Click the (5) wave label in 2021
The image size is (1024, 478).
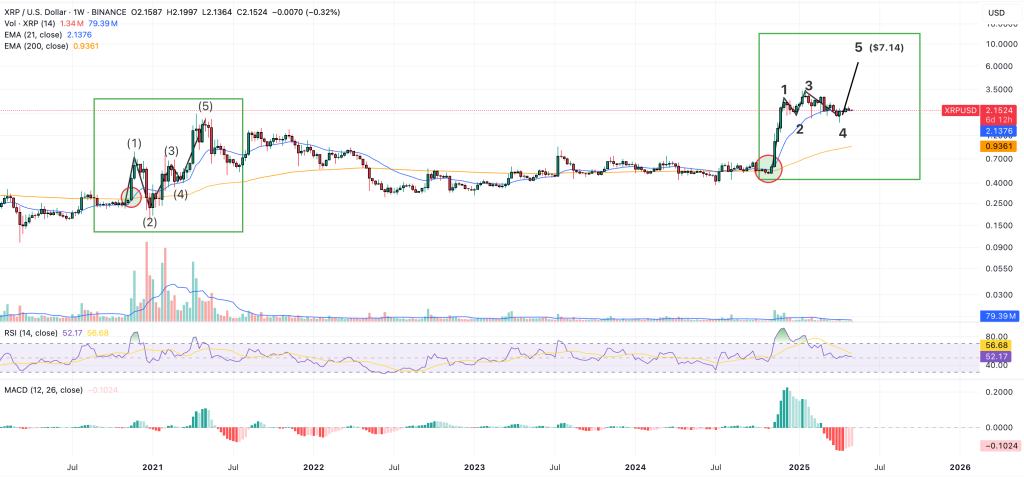[206, 106]
